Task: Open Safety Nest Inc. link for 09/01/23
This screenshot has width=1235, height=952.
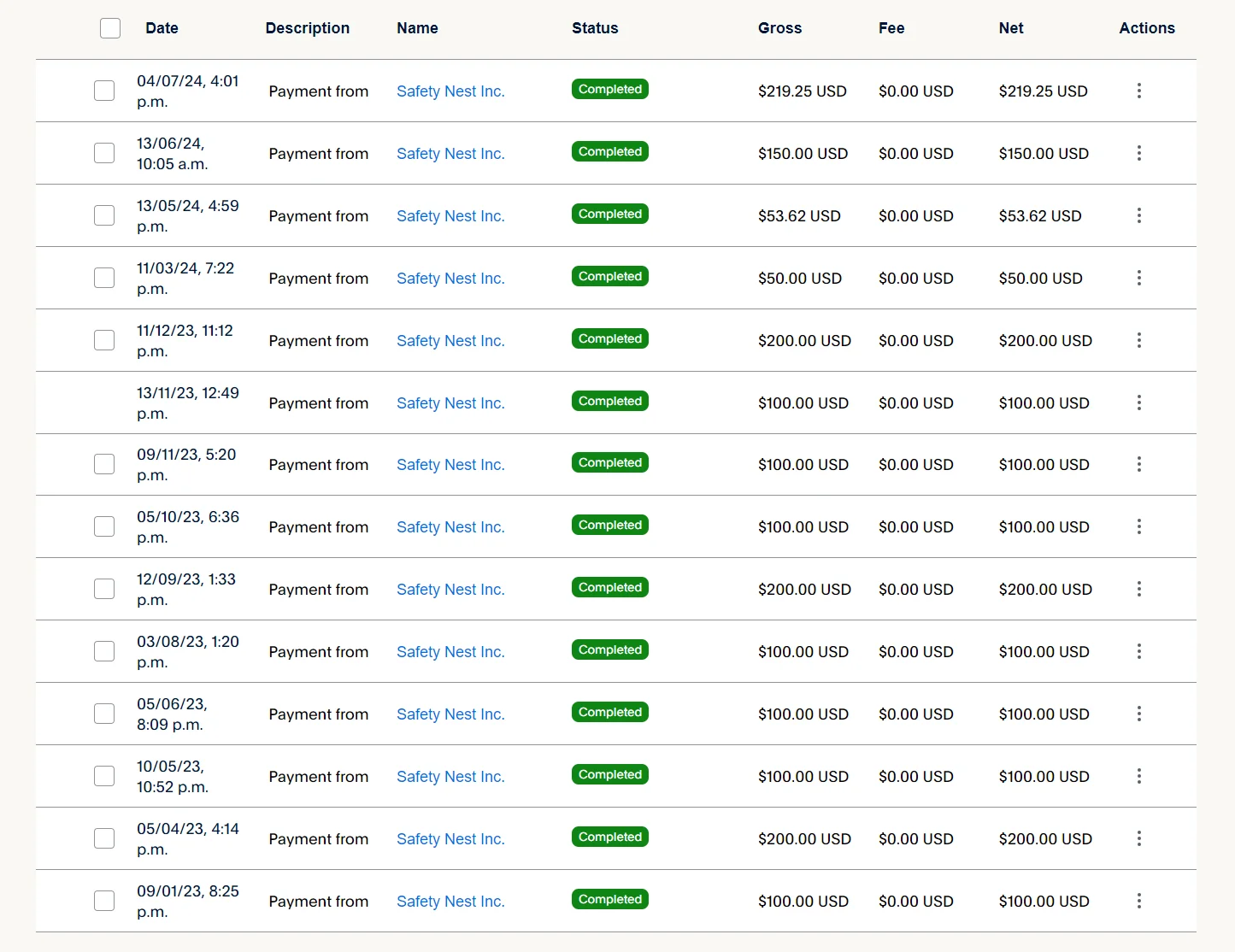Action: pos(450,902)
